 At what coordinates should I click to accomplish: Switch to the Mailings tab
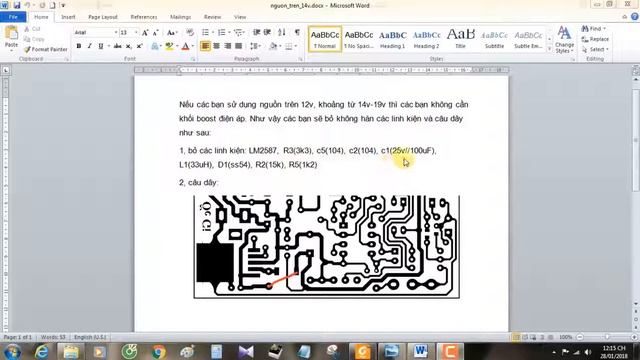[x=180, y=17]
